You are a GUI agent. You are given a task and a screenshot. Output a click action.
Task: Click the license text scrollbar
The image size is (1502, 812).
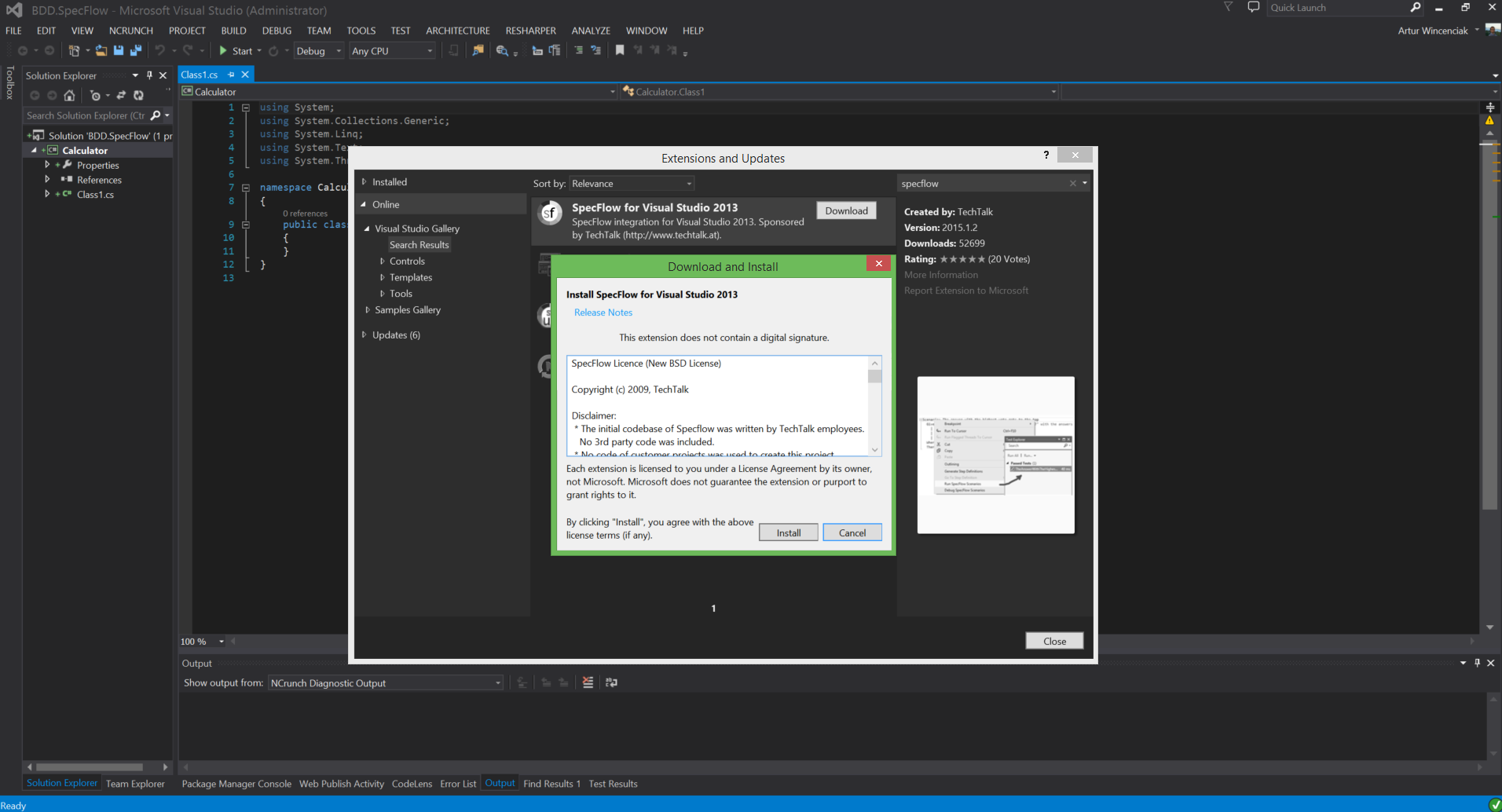pyautogui.click(x=874, y=407)
